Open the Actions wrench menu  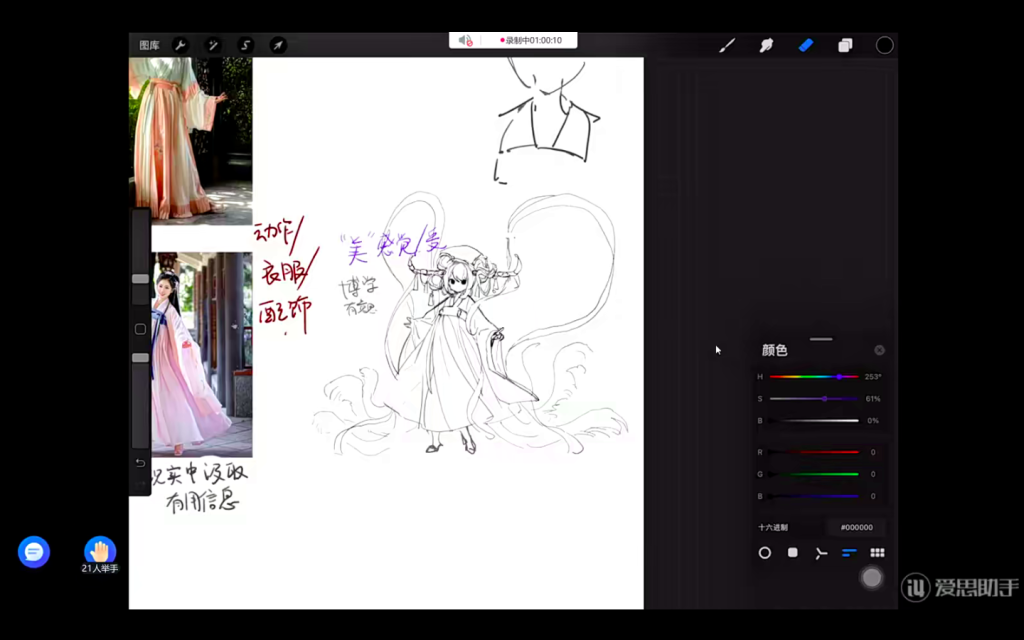(x=181, y=45)
